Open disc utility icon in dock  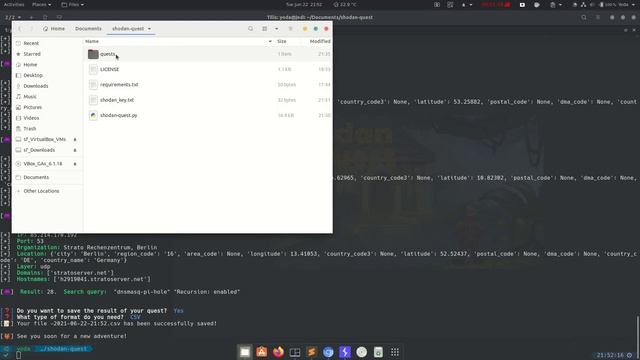point(362,352)
